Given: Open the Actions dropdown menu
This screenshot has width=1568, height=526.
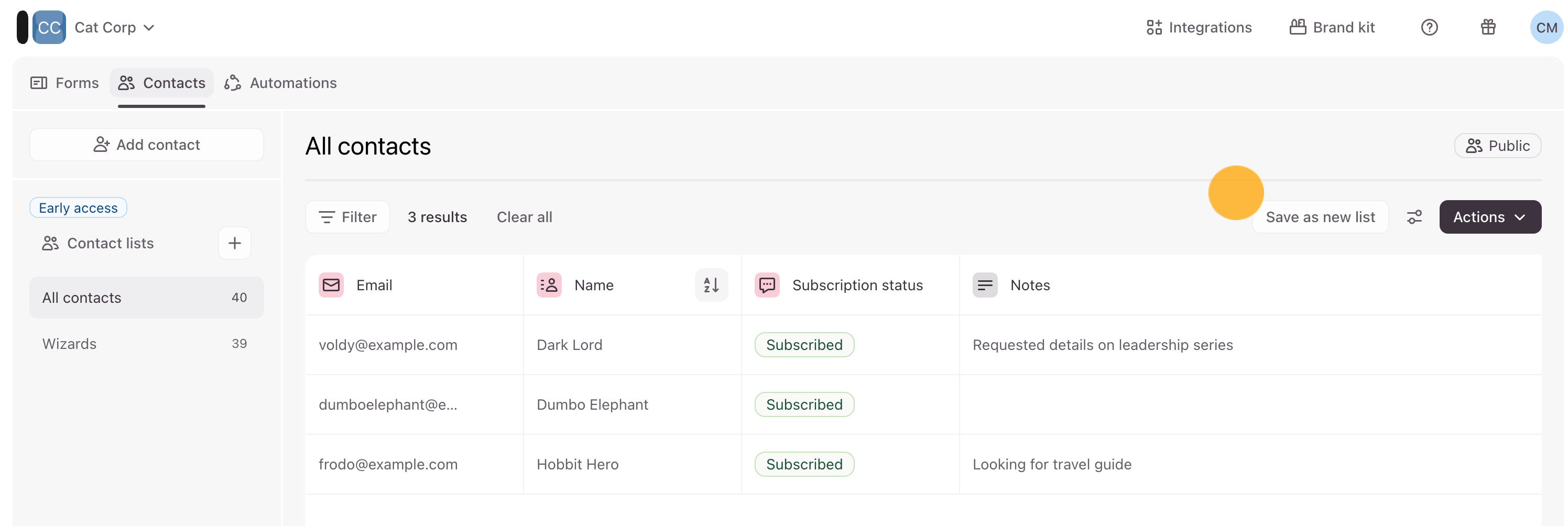Looking at the screenshot, I should 1489,217.
